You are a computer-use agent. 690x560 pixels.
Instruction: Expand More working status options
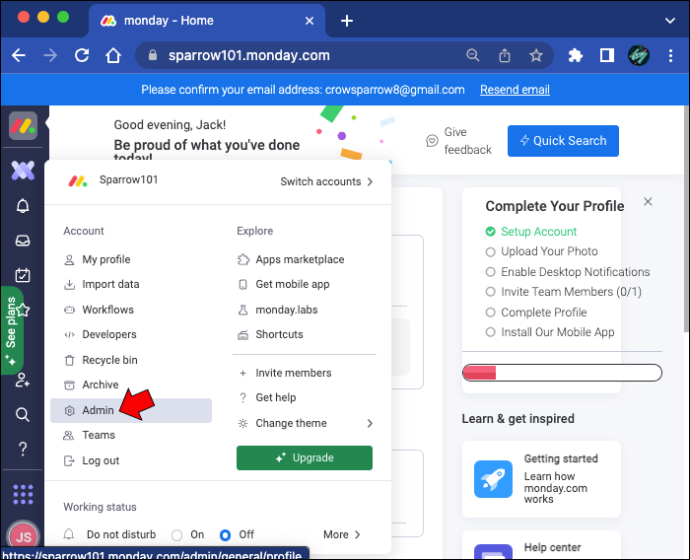(358, 534)
